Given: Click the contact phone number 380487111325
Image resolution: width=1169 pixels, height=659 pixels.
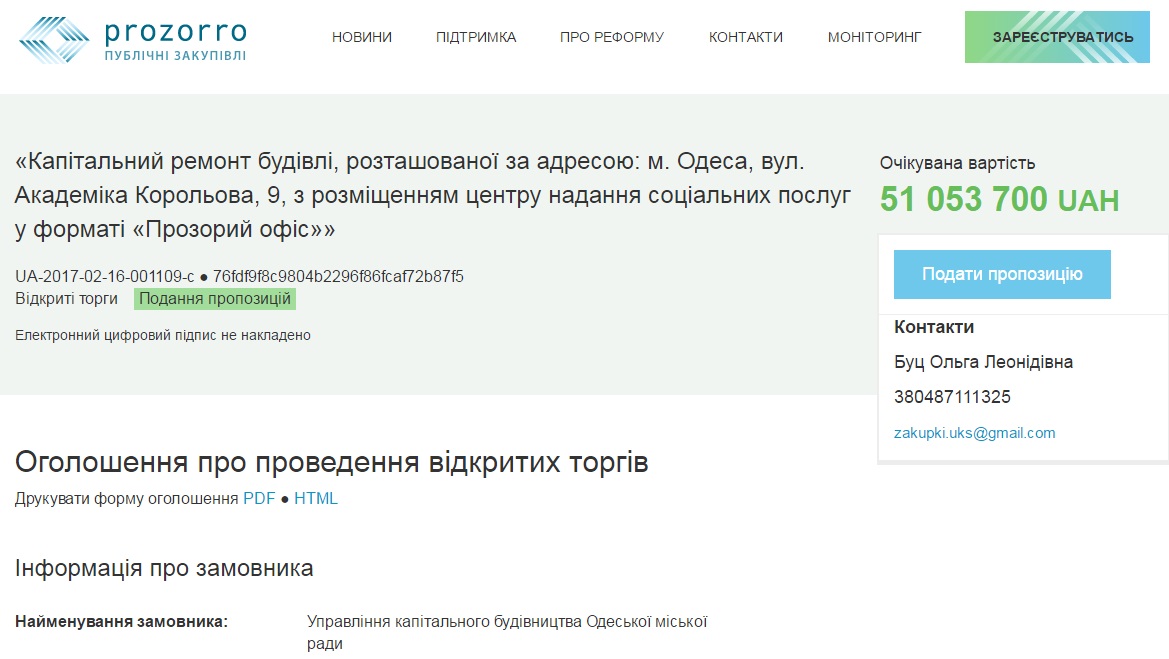Looking at the screenshot, I should 952,397.
